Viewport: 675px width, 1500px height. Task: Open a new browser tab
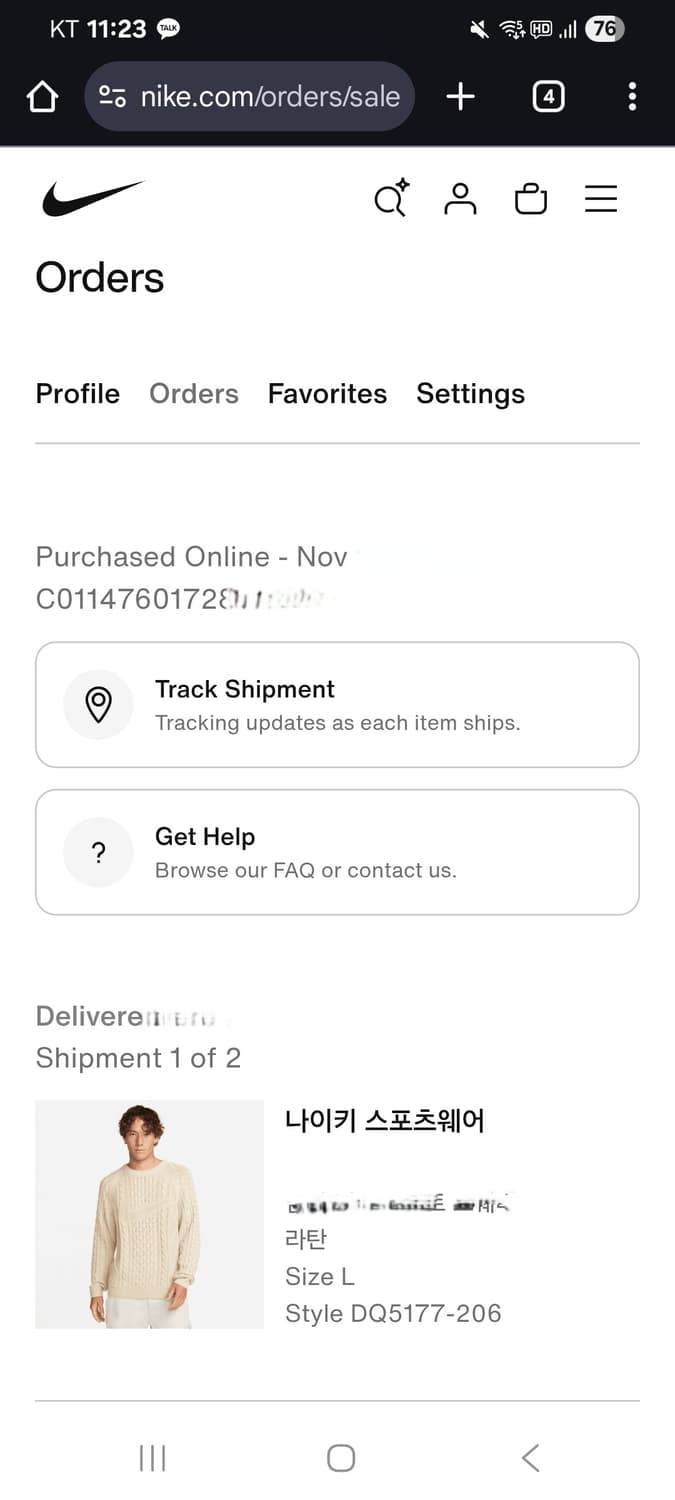(x=460, y=97)
